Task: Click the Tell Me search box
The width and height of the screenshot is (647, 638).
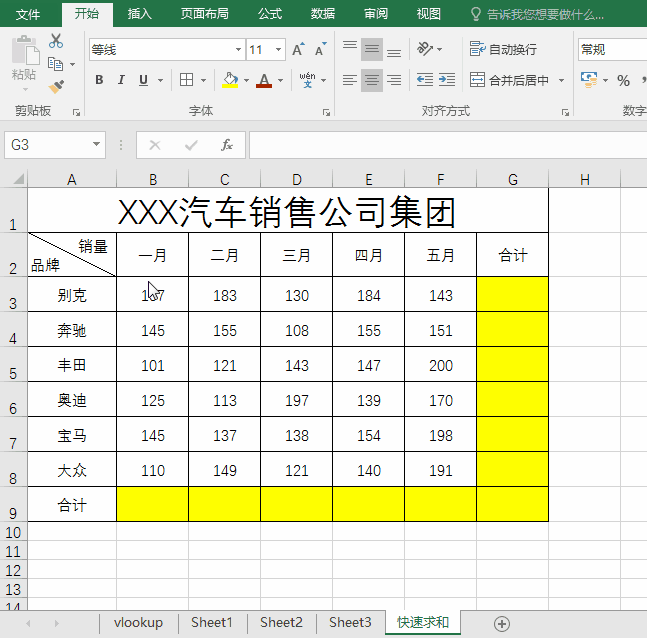Action: (537, 14)
